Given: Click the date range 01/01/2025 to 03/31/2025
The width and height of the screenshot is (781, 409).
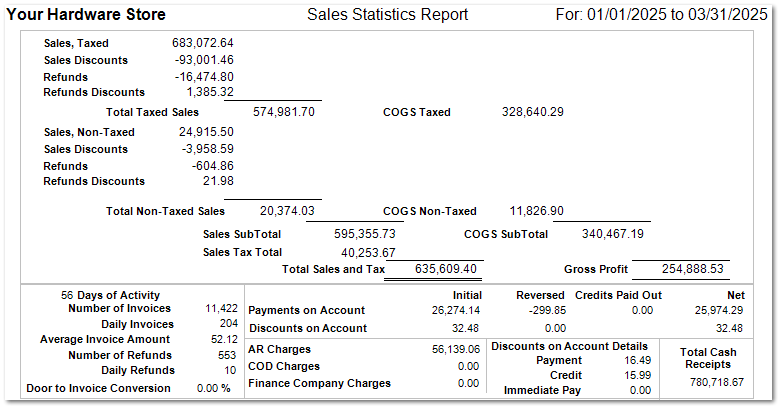Looking at the screenshot, I should (x=677, y=14).
